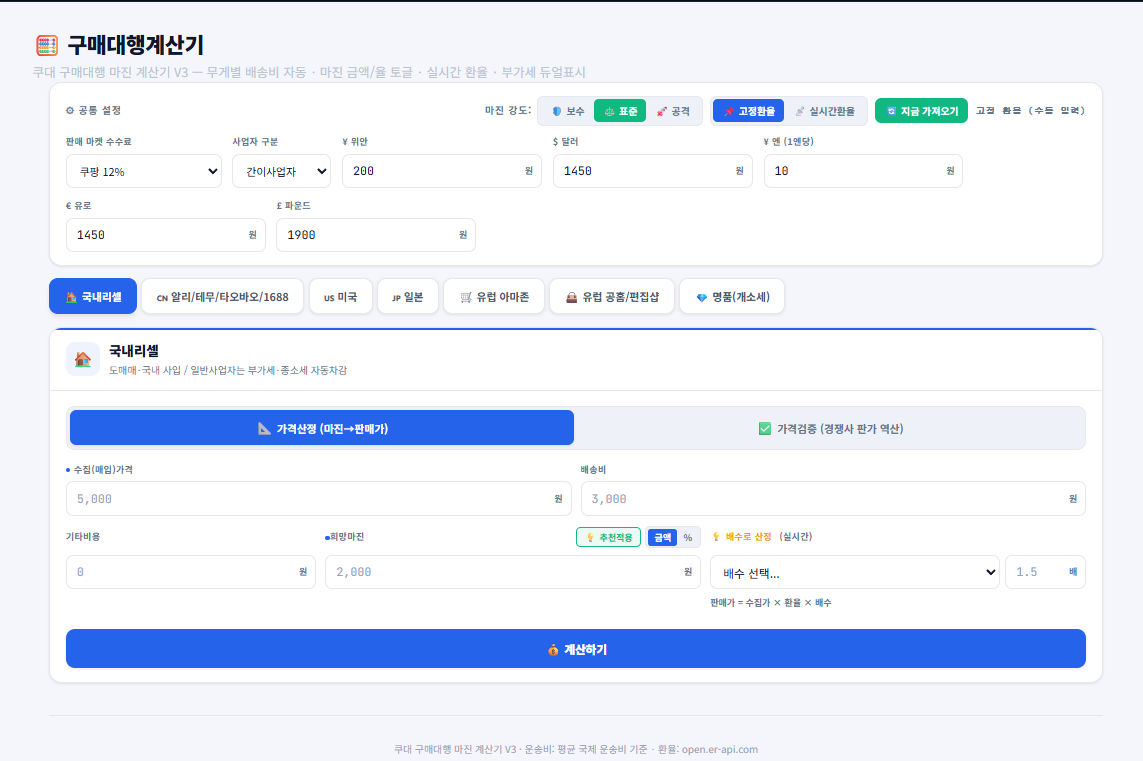
Task: Click the 배송비 input field
Action: tap(833, 499)
